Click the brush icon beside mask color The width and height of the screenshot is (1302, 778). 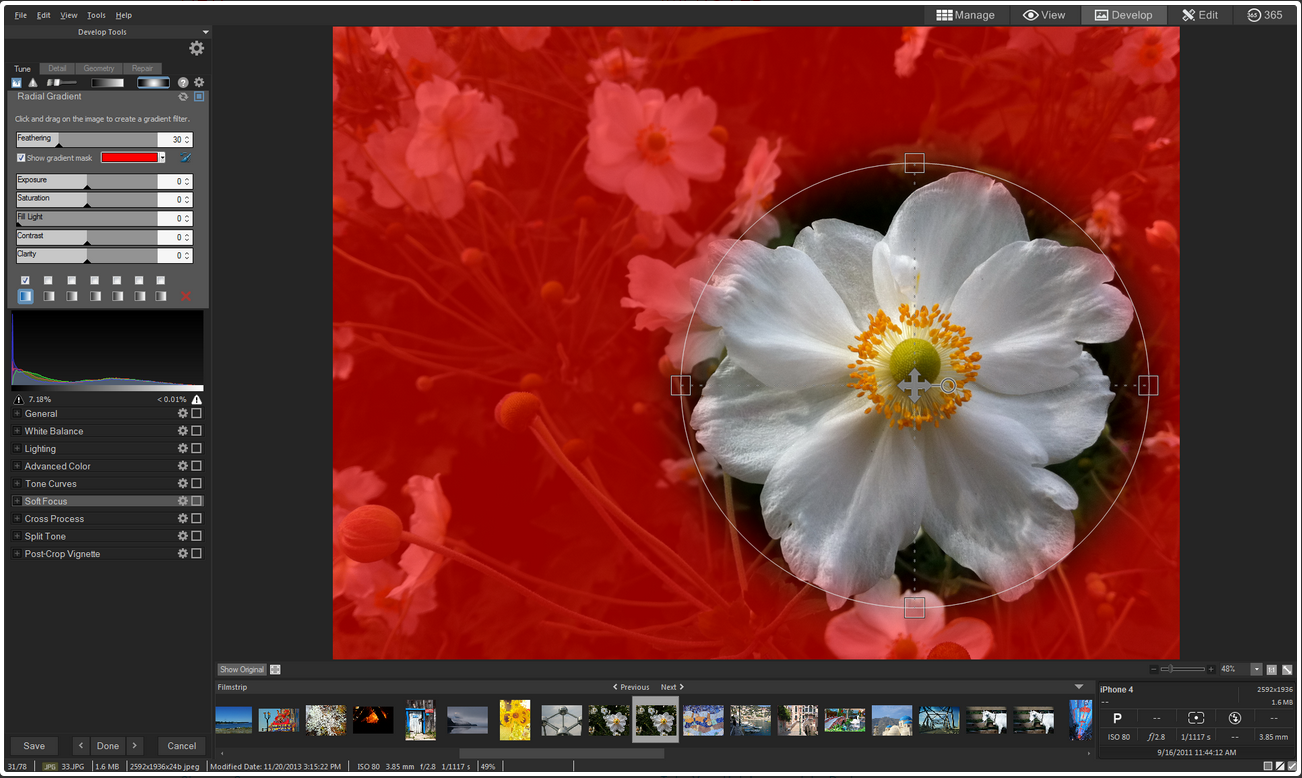(x=185, y=157)
